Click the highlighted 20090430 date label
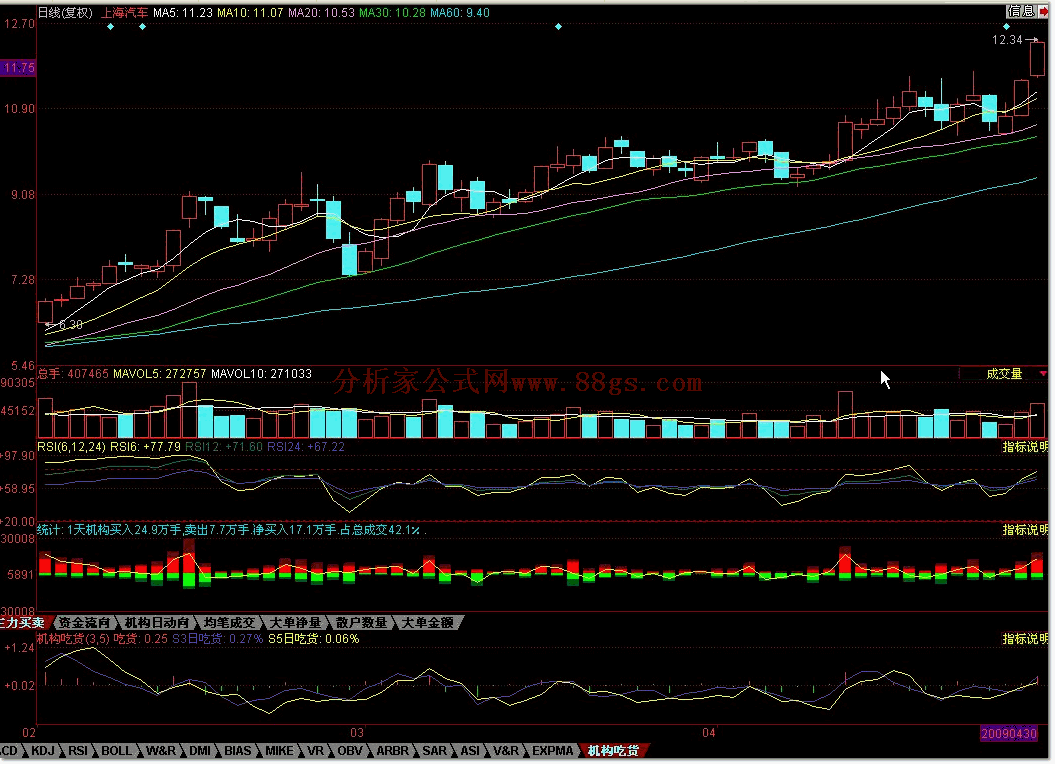This screenshot has width=1055, height=764. tap(1009, 734)
